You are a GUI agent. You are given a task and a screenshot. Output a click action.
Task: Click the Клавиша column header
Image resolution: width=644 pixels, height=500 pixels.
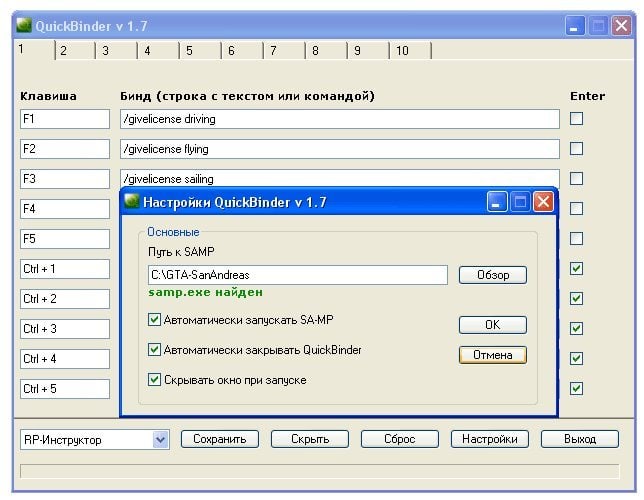(48, 96)
